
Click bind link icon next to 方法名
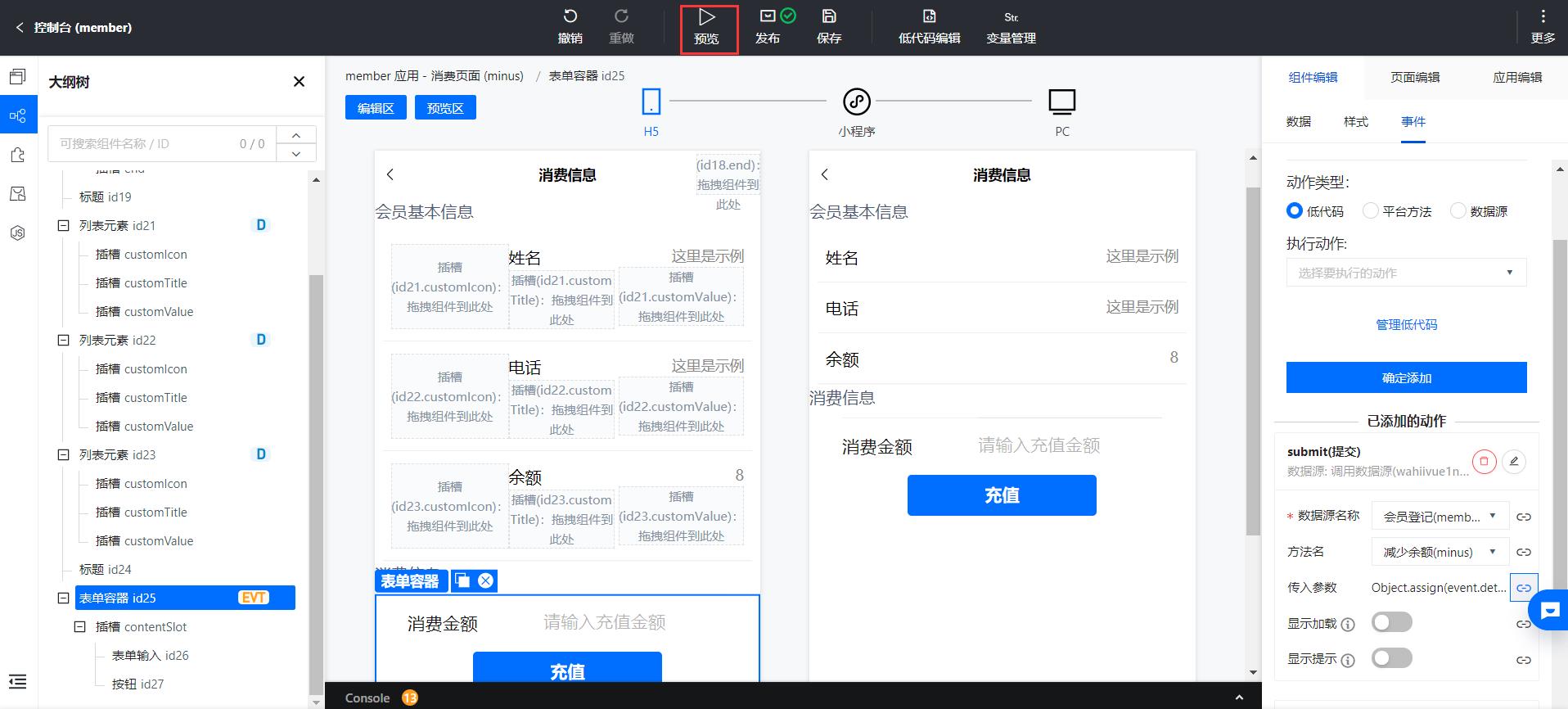(x=1524, y=552)
